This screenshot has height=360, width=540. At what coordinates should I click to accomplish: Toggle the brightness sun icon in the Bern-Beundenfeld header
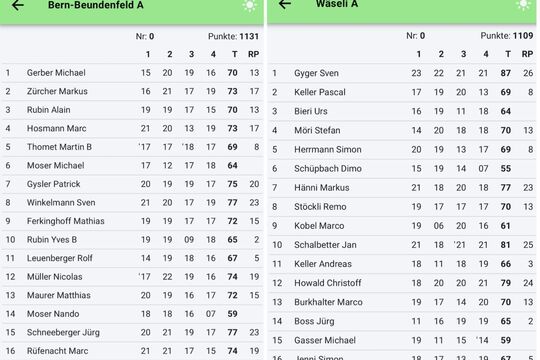coord(249,6)
